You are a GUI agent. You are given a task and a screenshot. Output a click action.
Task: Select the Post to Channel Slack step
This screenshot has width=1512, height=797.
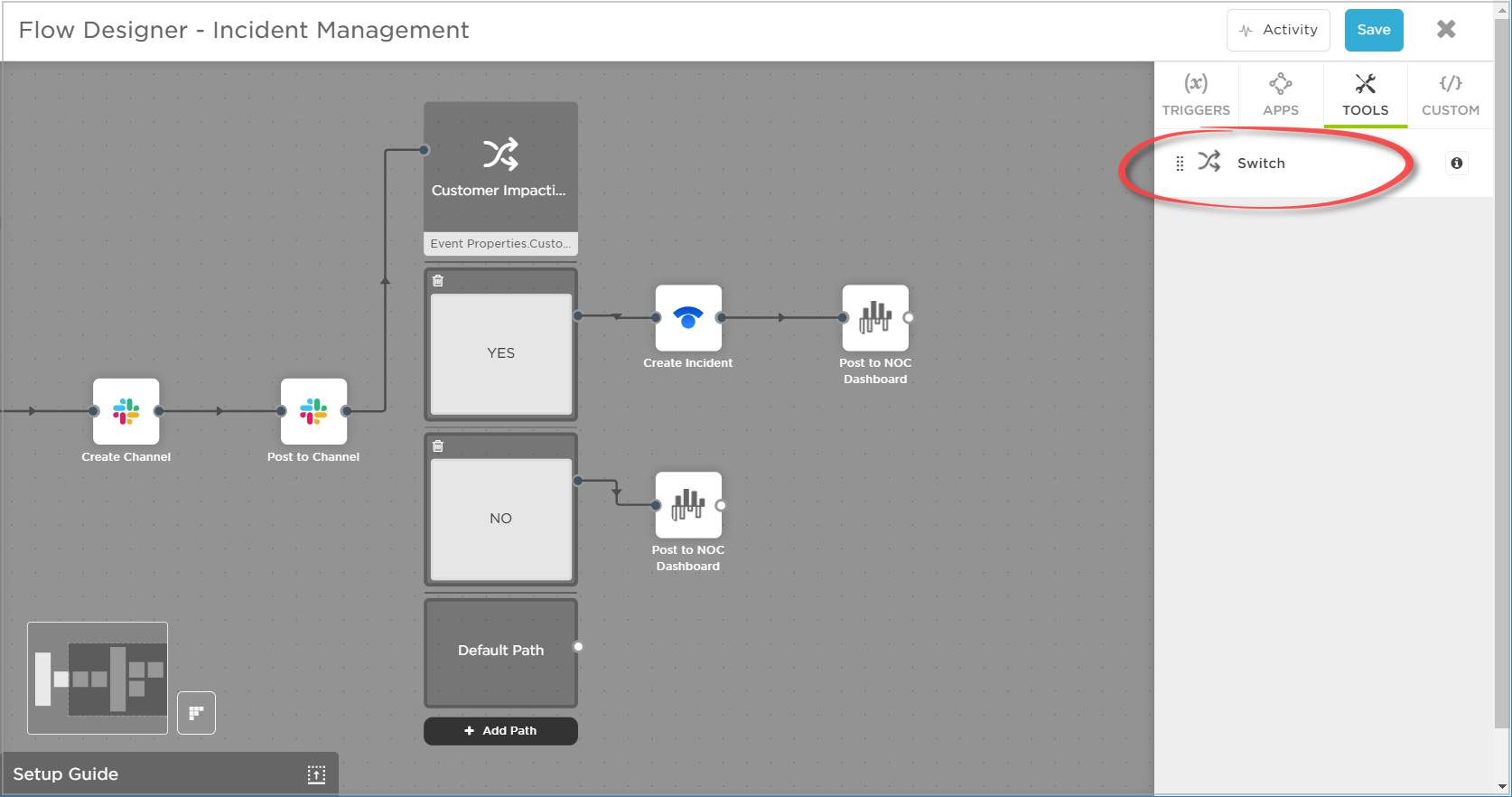click(313, 411)
